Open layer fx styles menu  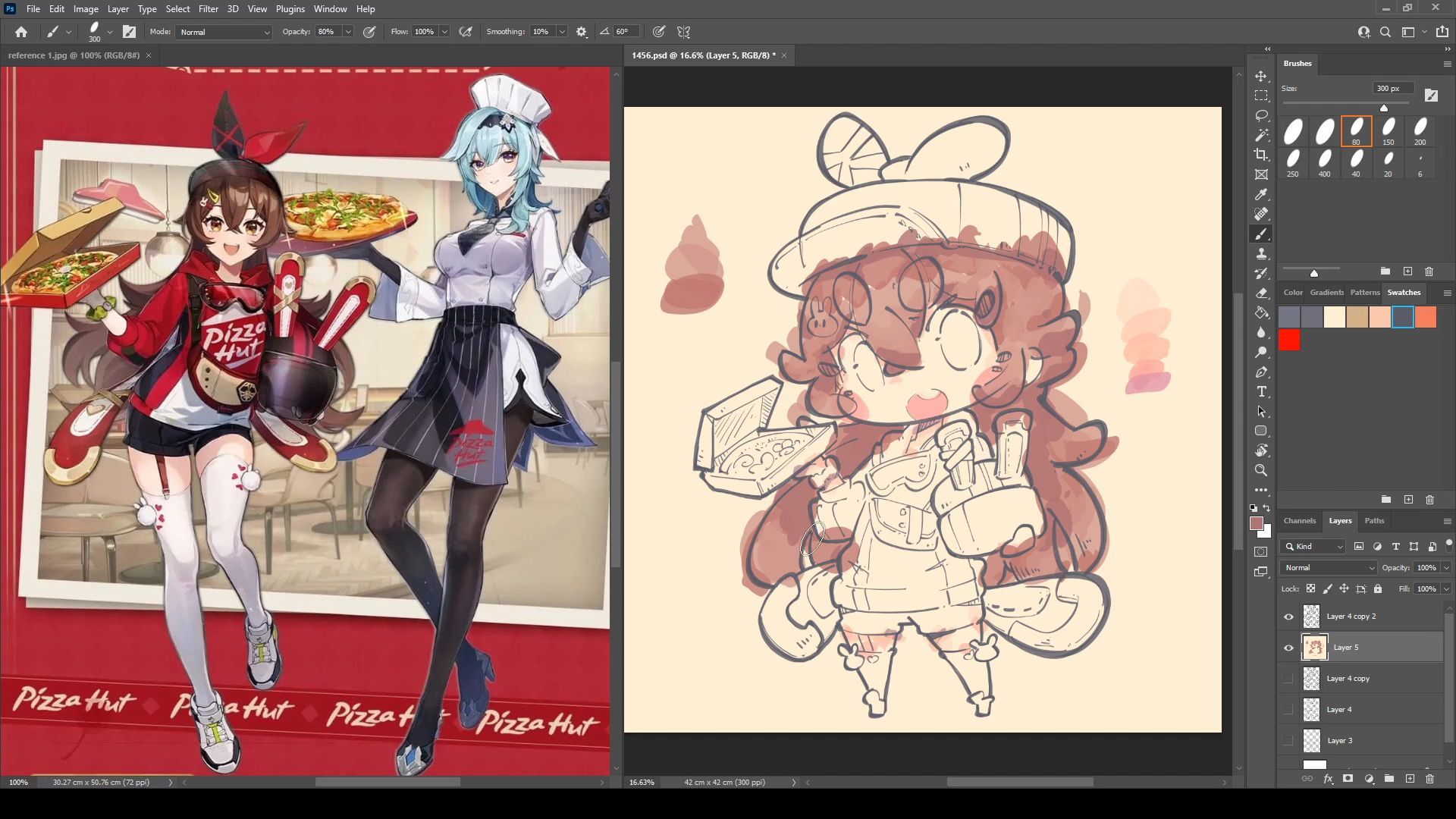[1328, 779]
